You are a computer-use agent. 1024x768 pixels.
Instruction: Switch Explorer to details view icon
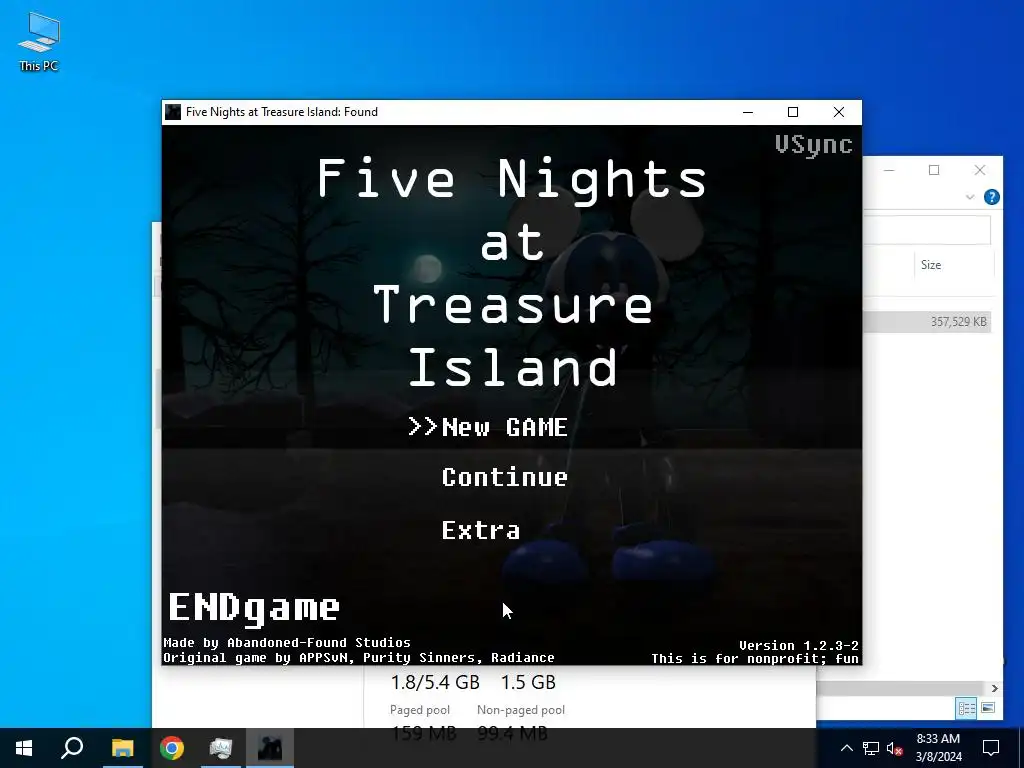coord(966,708)
